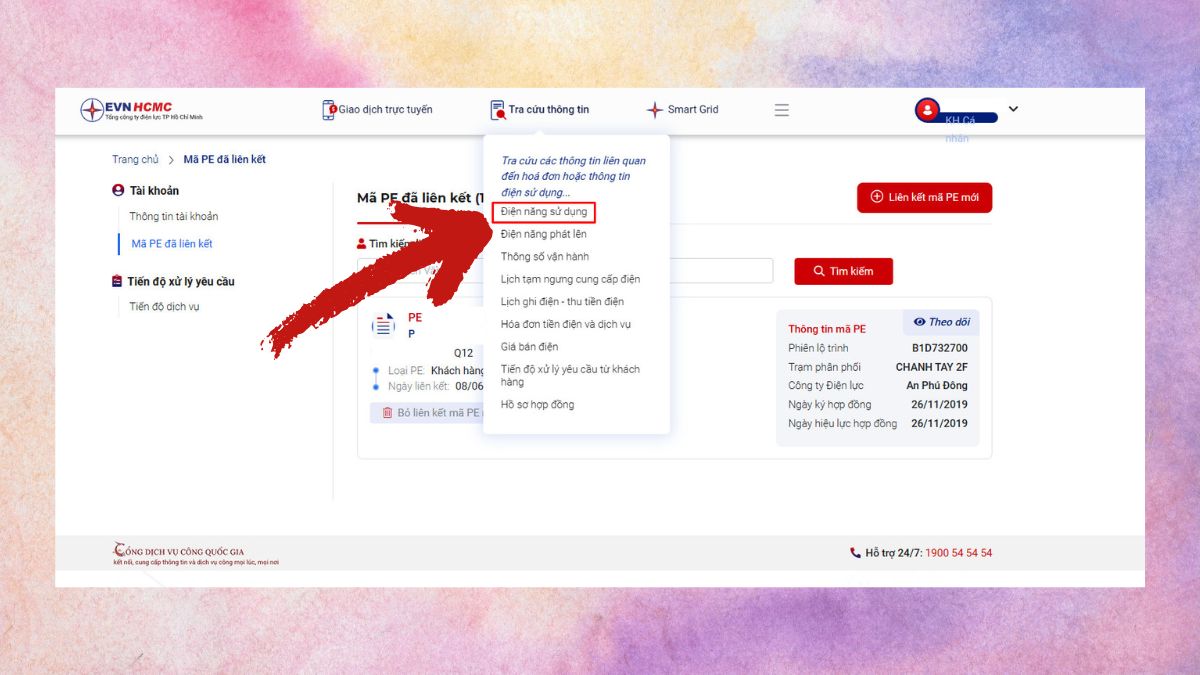Click the user avatar icon
The image size is (1200, 675).
click(927, 110)
